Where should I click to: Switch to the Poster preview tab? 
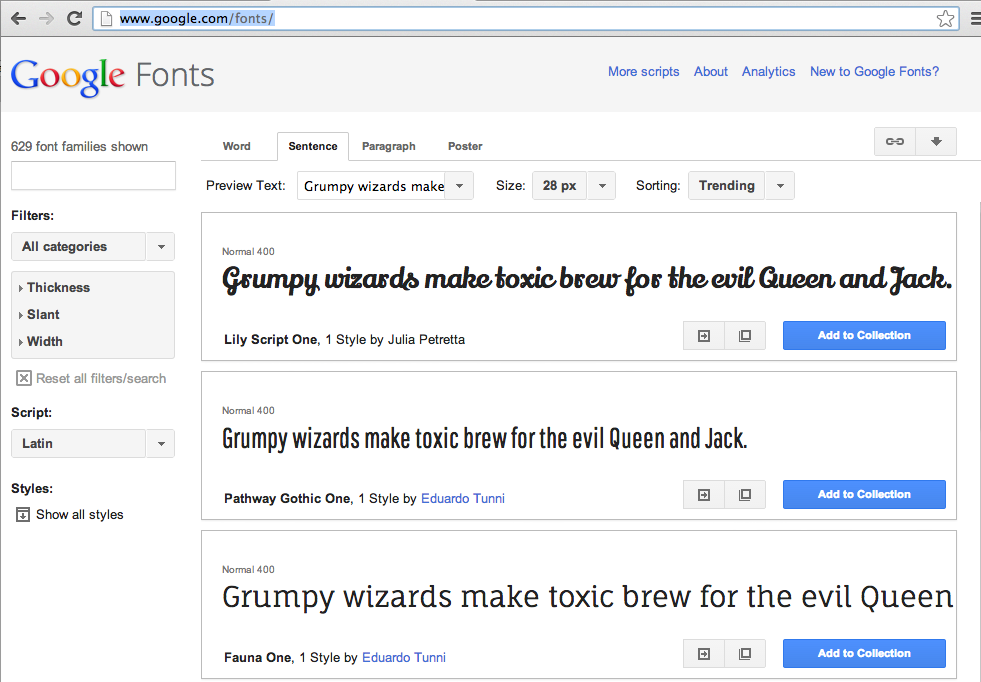(464, 146)
